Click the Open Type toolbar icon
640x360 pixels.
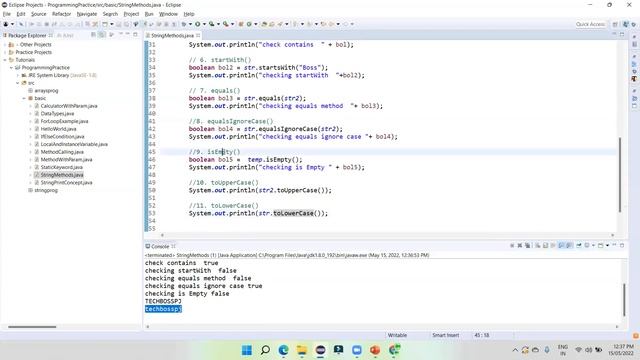(264, 24)
